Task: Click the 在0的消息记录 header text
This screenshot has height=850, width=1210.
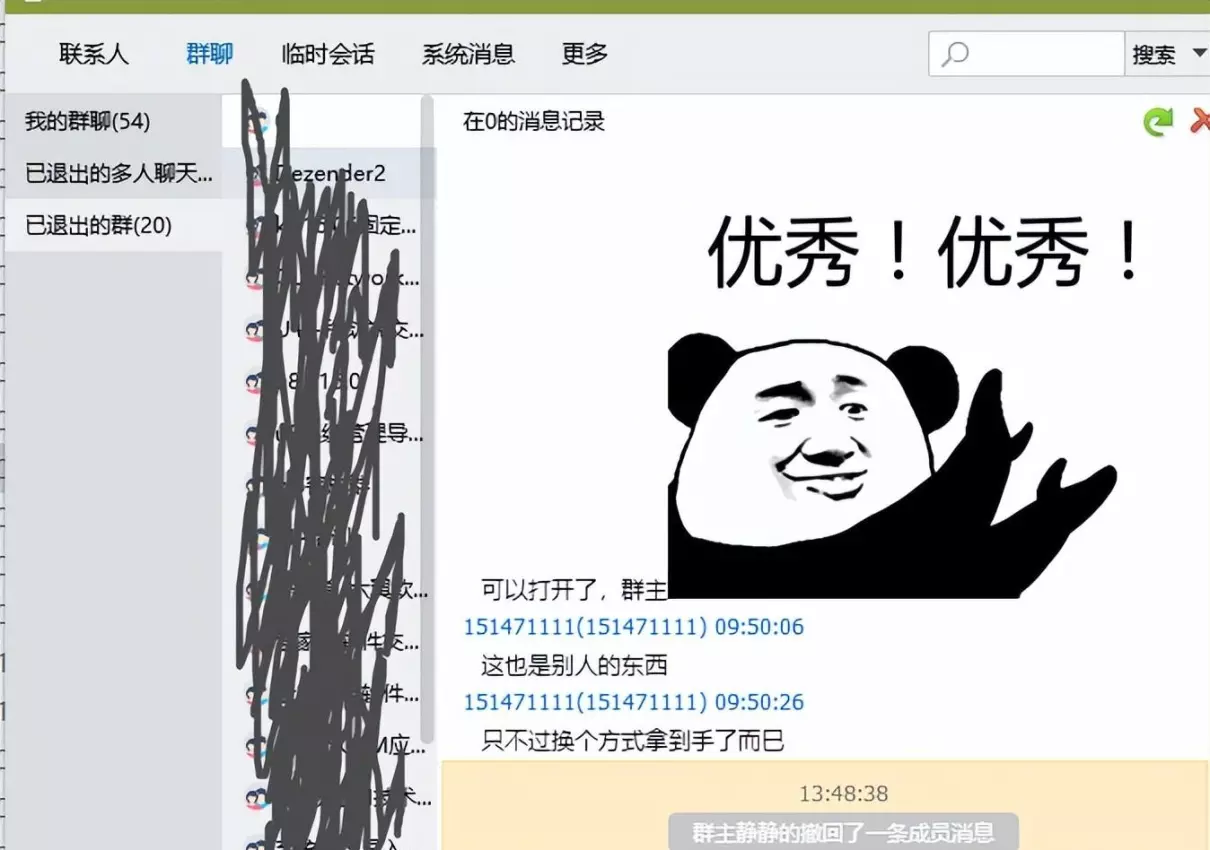Action: [534, 122]
